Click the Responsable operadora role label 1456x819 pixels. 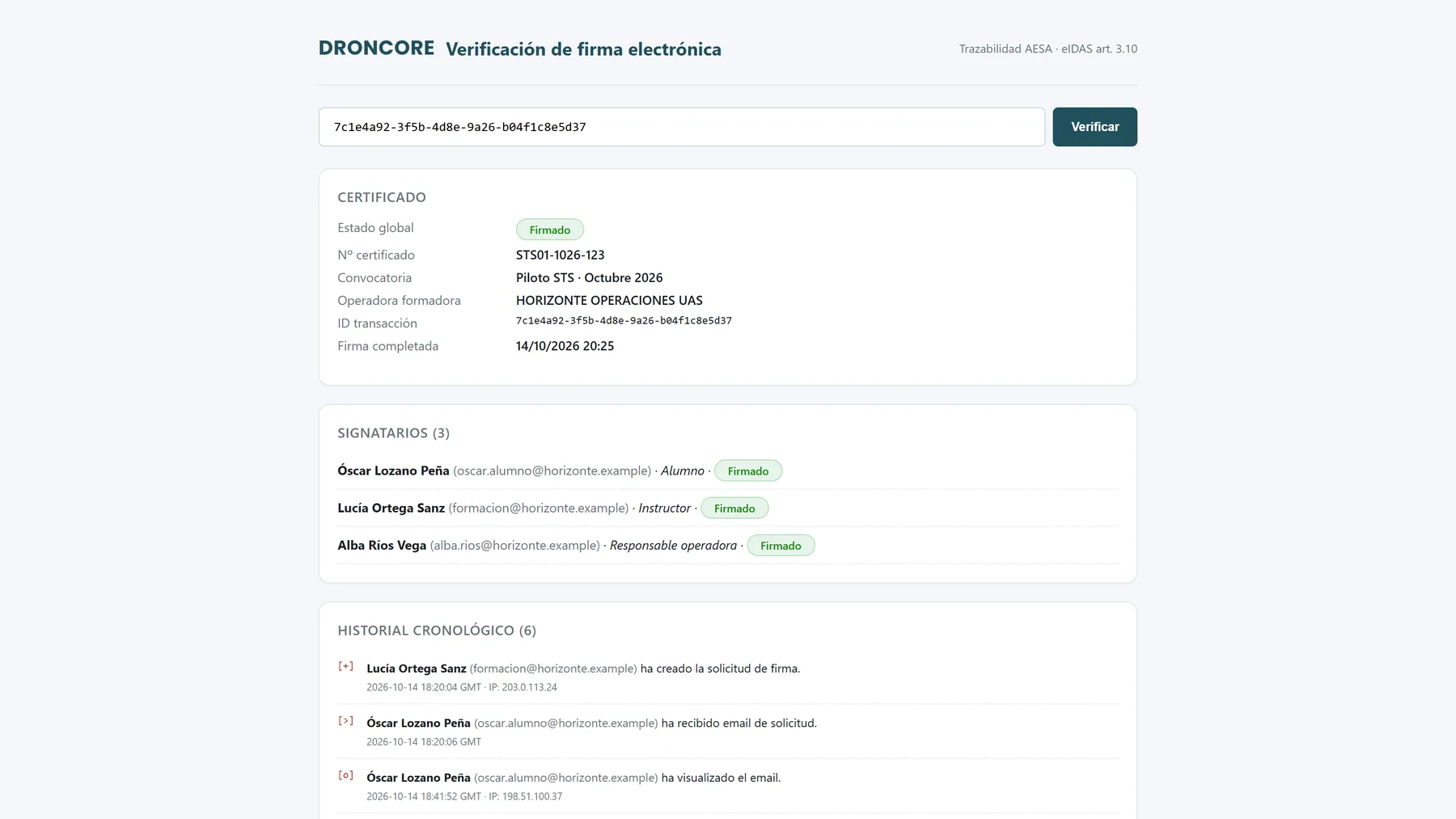[673, 545]
